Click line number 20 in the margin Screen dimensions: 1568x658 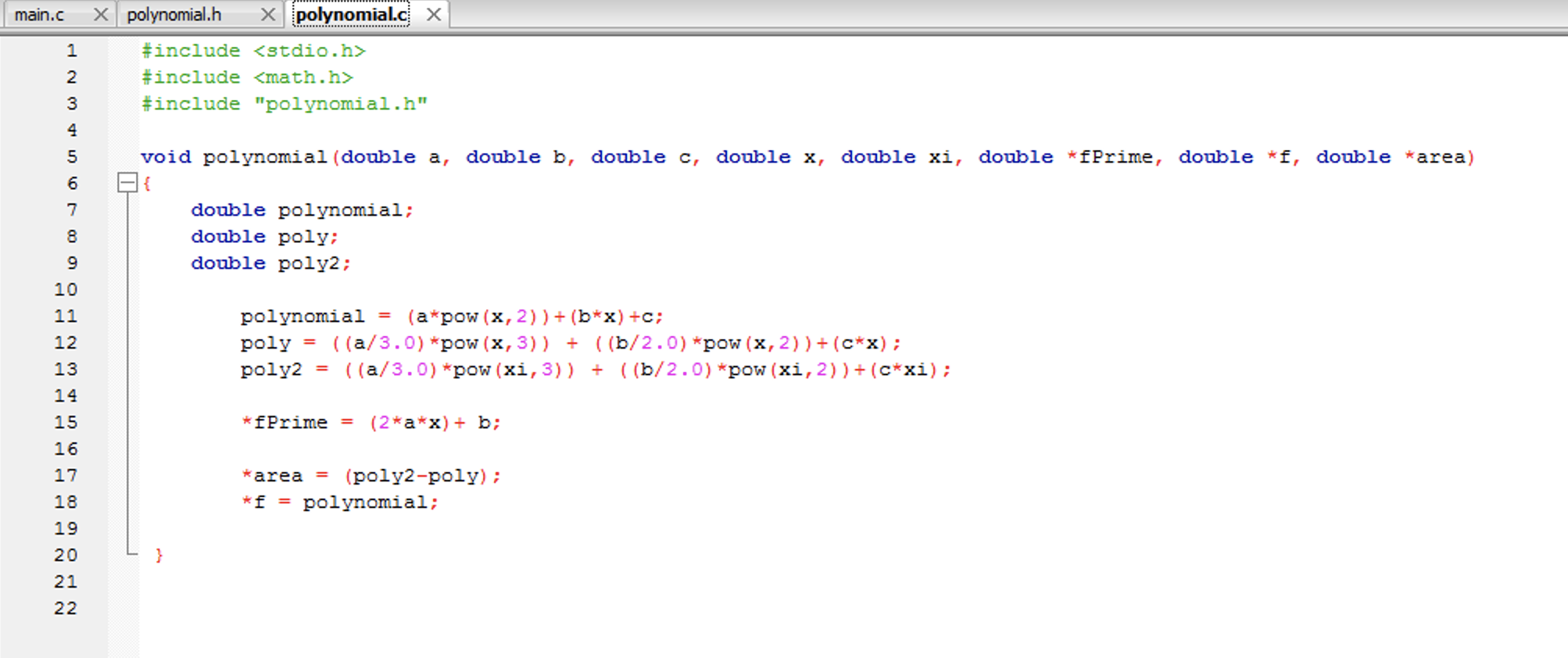[66, 556]
